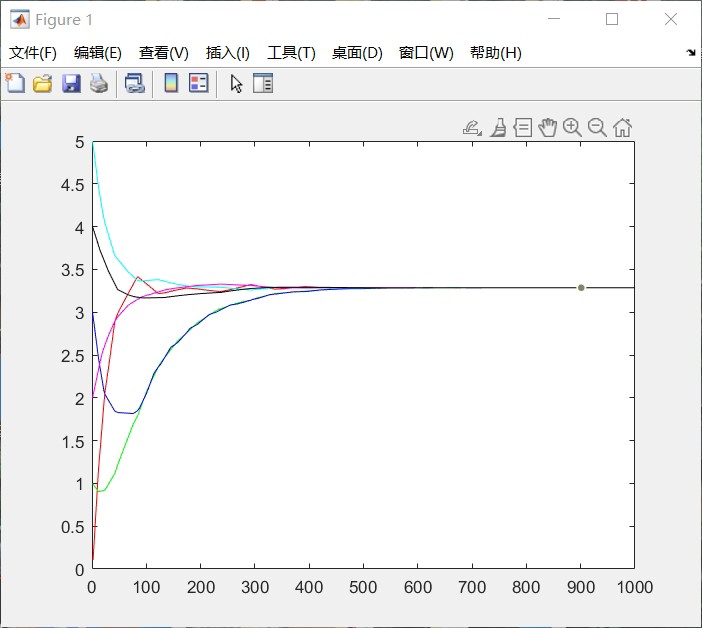Click the y-axis label 0.5
The image size is (702, 628).
pyautogui.click(x=73, y=527)
